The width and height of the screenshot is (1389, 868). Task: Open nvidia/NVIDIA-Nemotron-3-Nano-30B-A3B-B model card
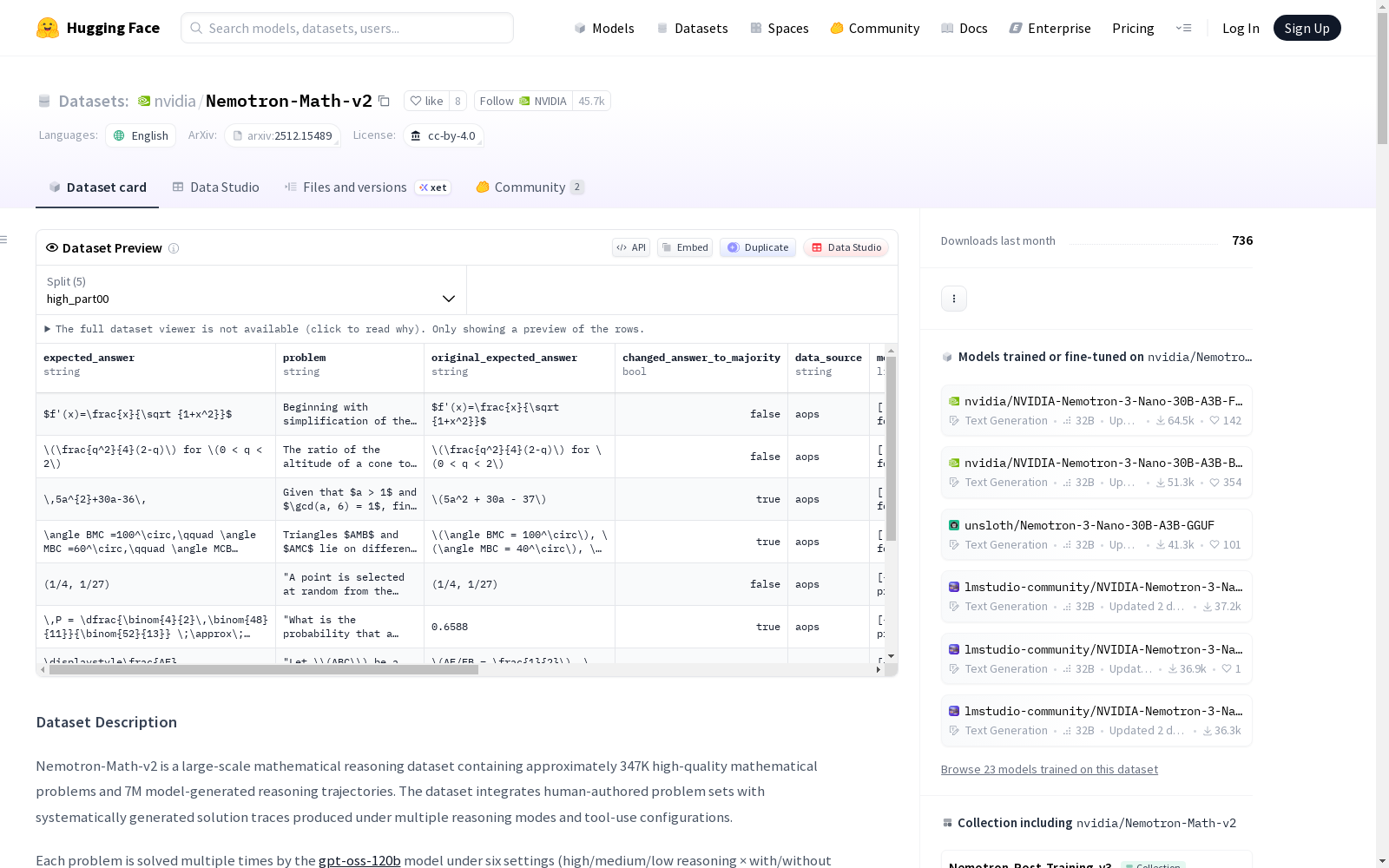[x=1096, y=472]
